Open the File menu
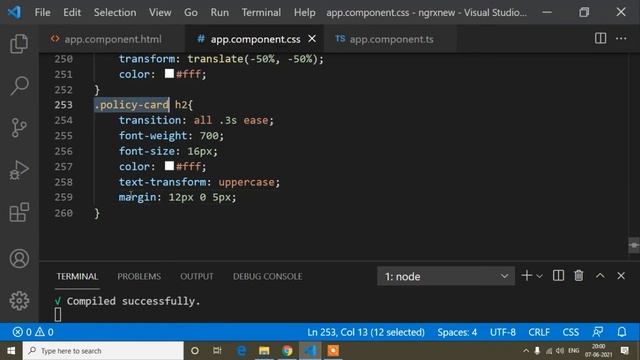The image size is (640, 360). [42, 12]
